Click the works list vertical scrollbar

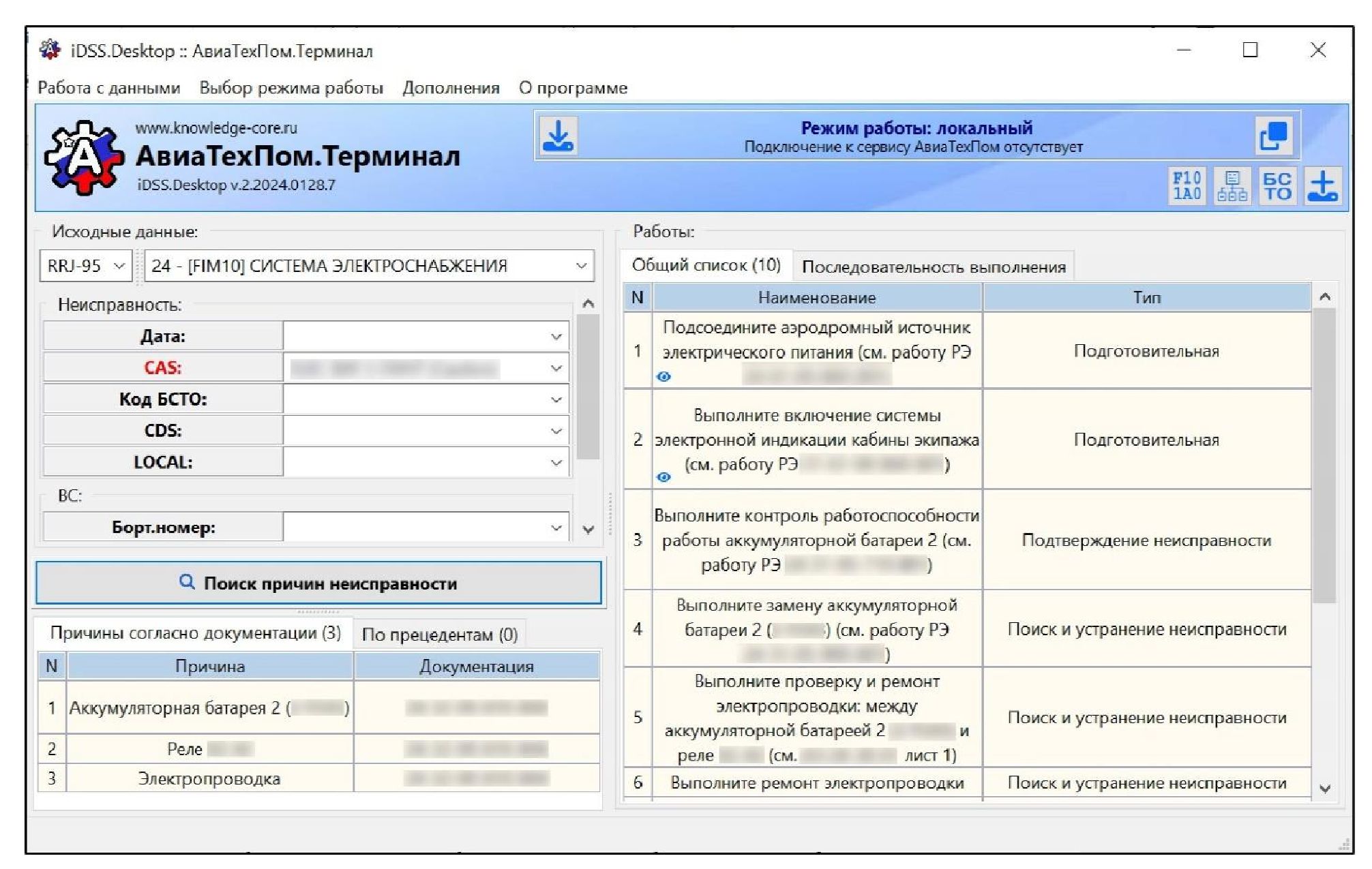point(1324,457)
